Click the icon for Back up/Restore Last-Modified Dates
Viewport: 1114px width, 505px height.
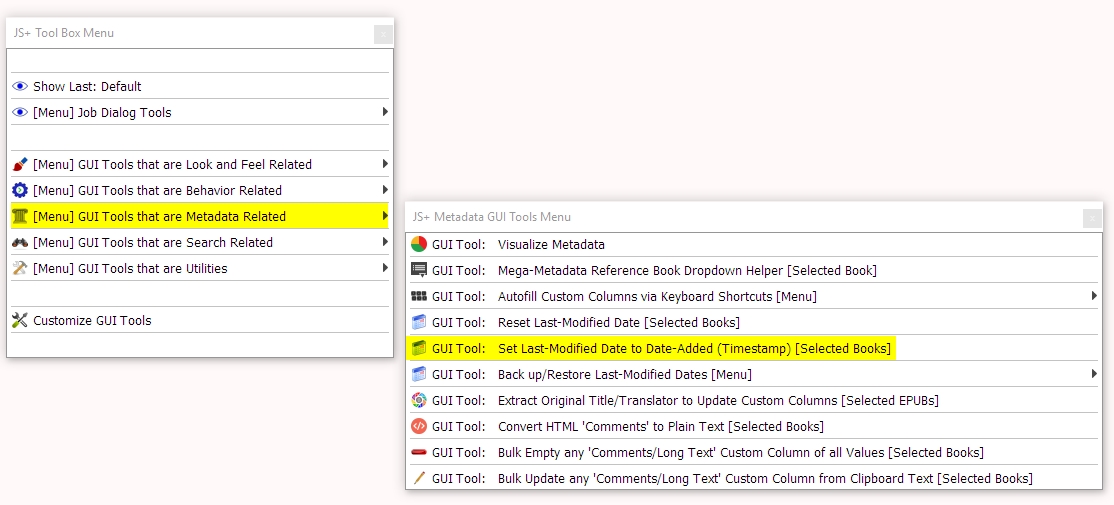pyautogui.click(x=419, y=374)
